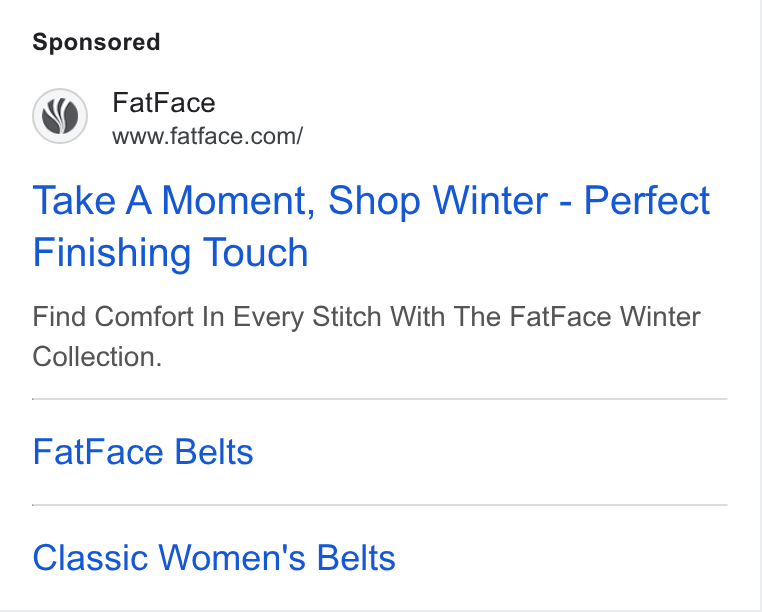Image resolution: width=762 pixels, height=612 pixels.
Task: Click FatFace Winter text in the description
Action: pos(605,317)
